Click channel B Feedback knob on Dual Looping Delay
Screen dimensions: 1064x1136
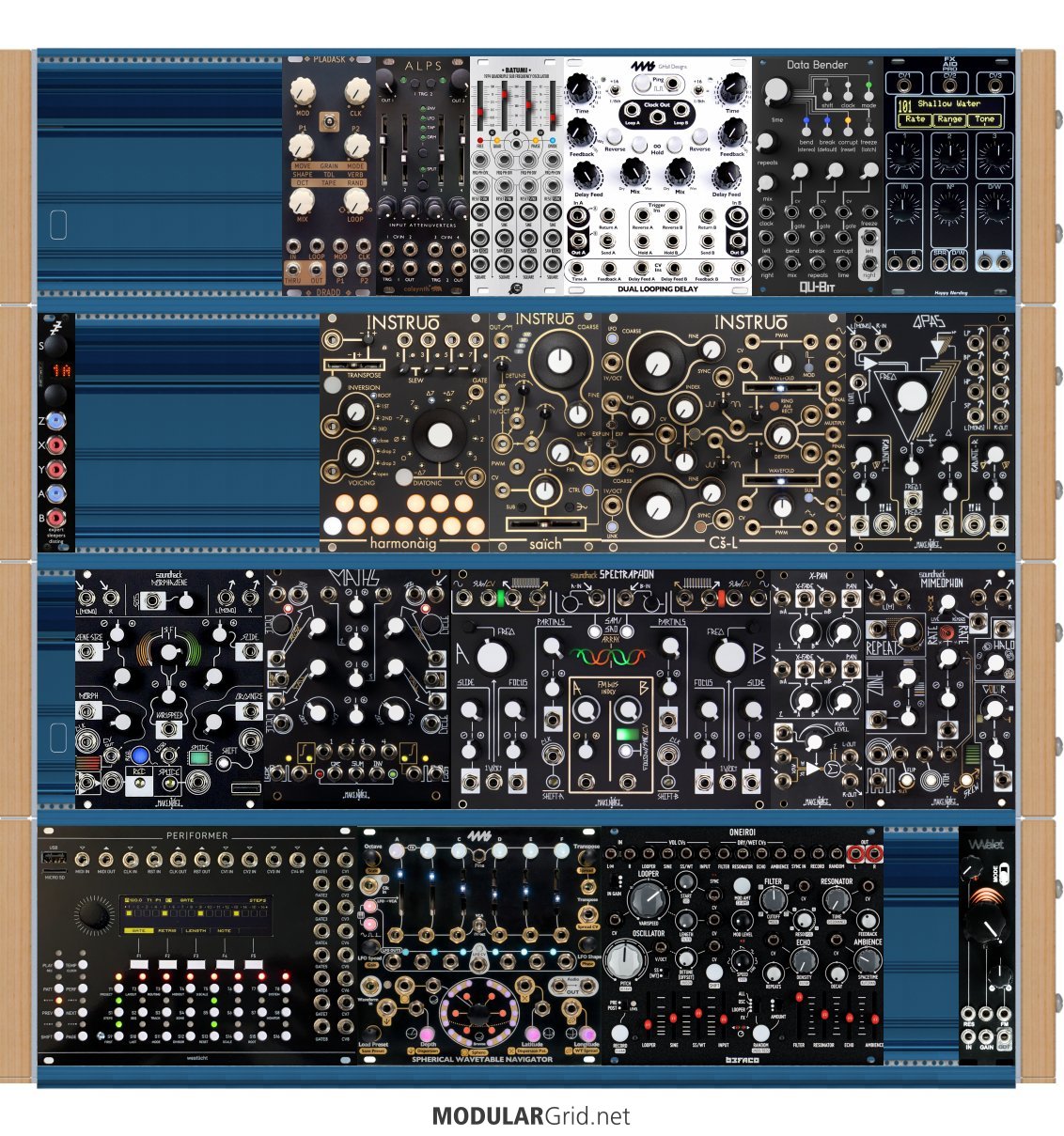click(732, 132)
